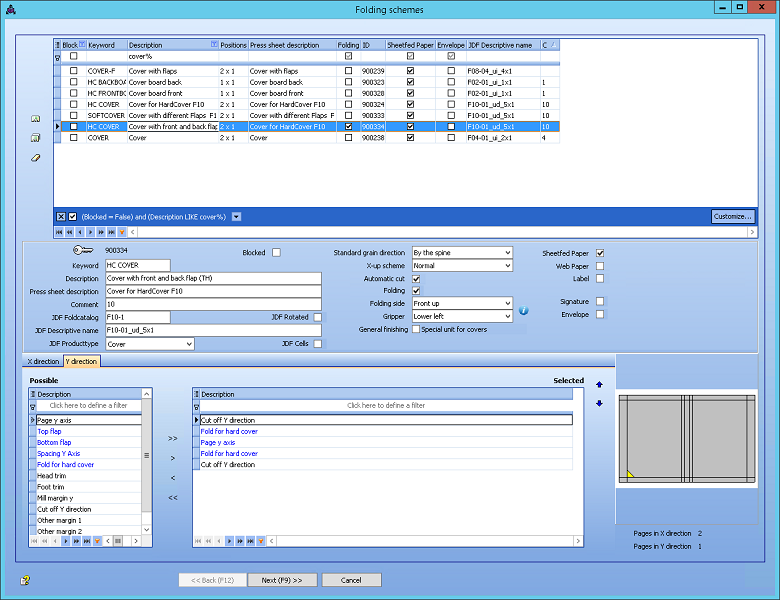The width and height of the screenshot is (780, 600).
Task: Click the Next (F9) >> button
Action: coord(282,580)
